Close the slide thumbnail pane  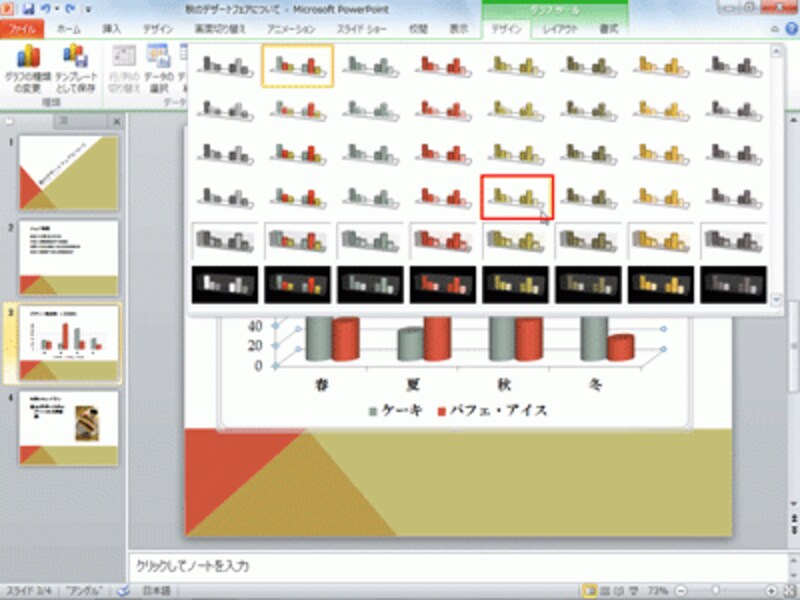pyautogui.click(x=116, y=121)
